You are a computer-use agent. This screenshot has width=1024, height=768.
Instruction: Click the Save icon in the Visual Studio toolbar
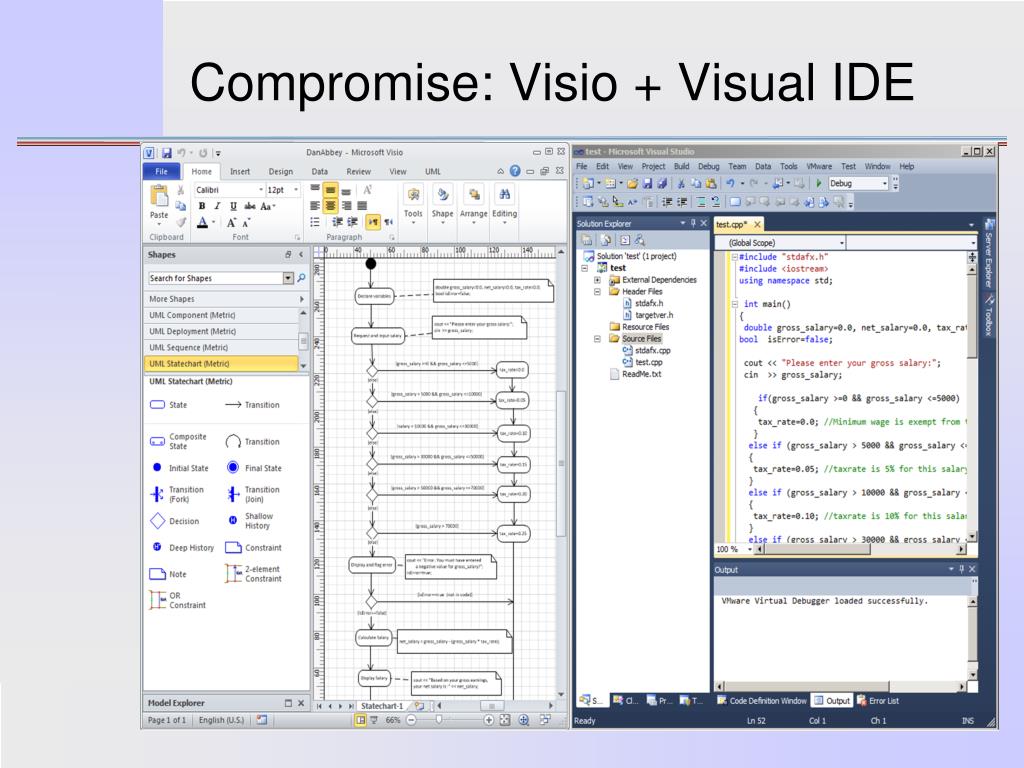tap(647, 184)
